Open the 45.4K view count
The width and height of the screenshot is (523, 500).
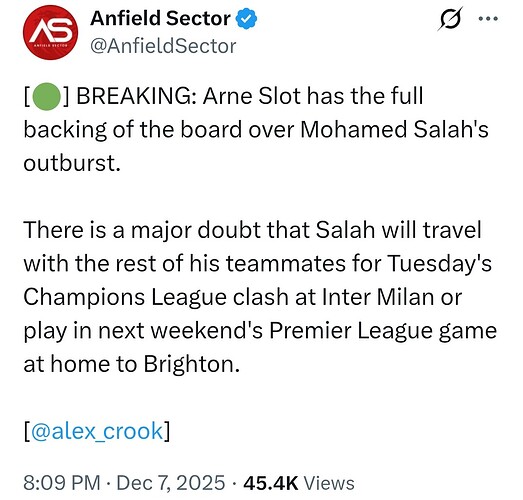pyautogui.click(x=271, y=483)
